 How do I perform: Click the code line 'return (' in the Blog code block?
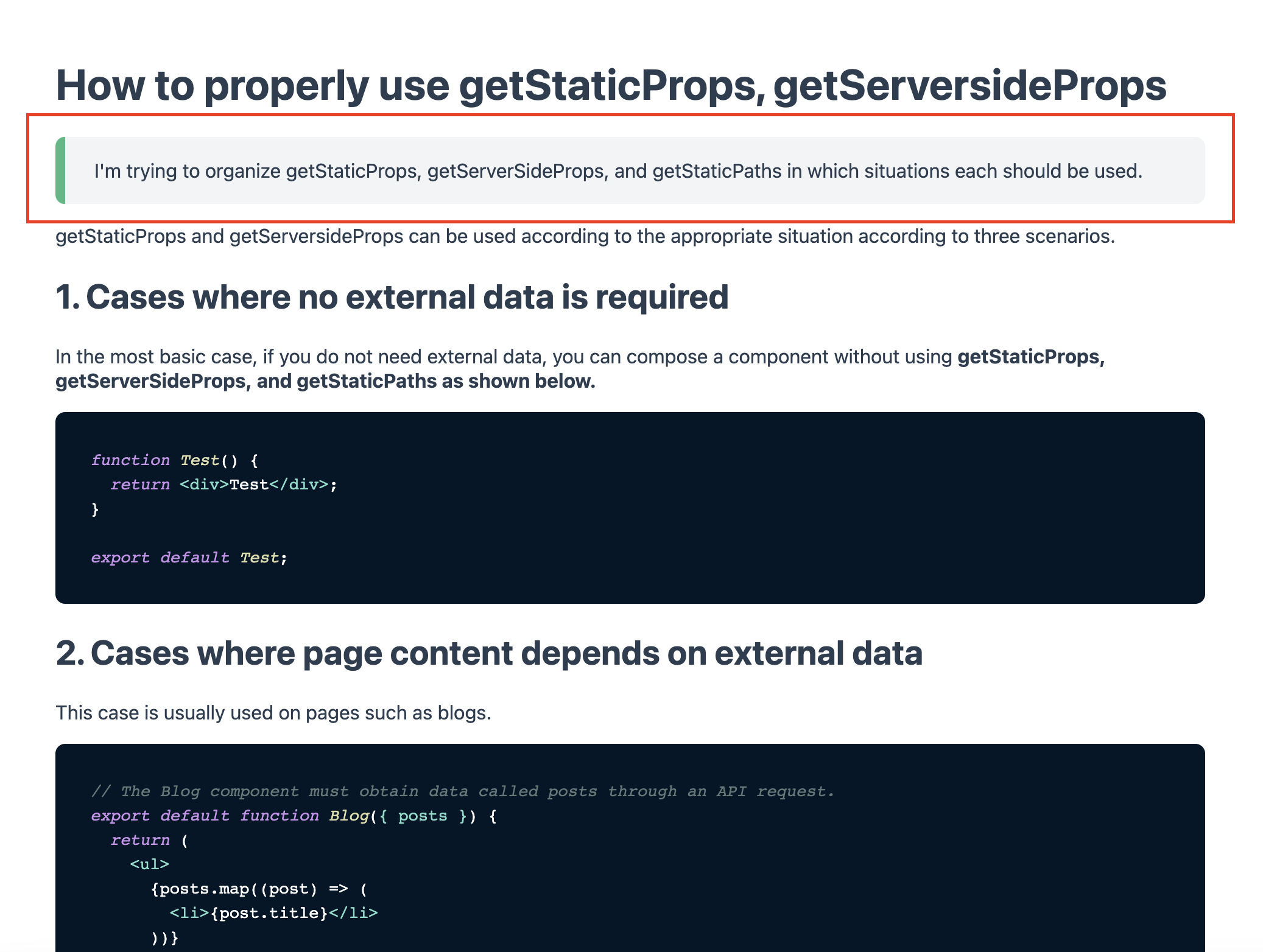(x=150, y=840)
